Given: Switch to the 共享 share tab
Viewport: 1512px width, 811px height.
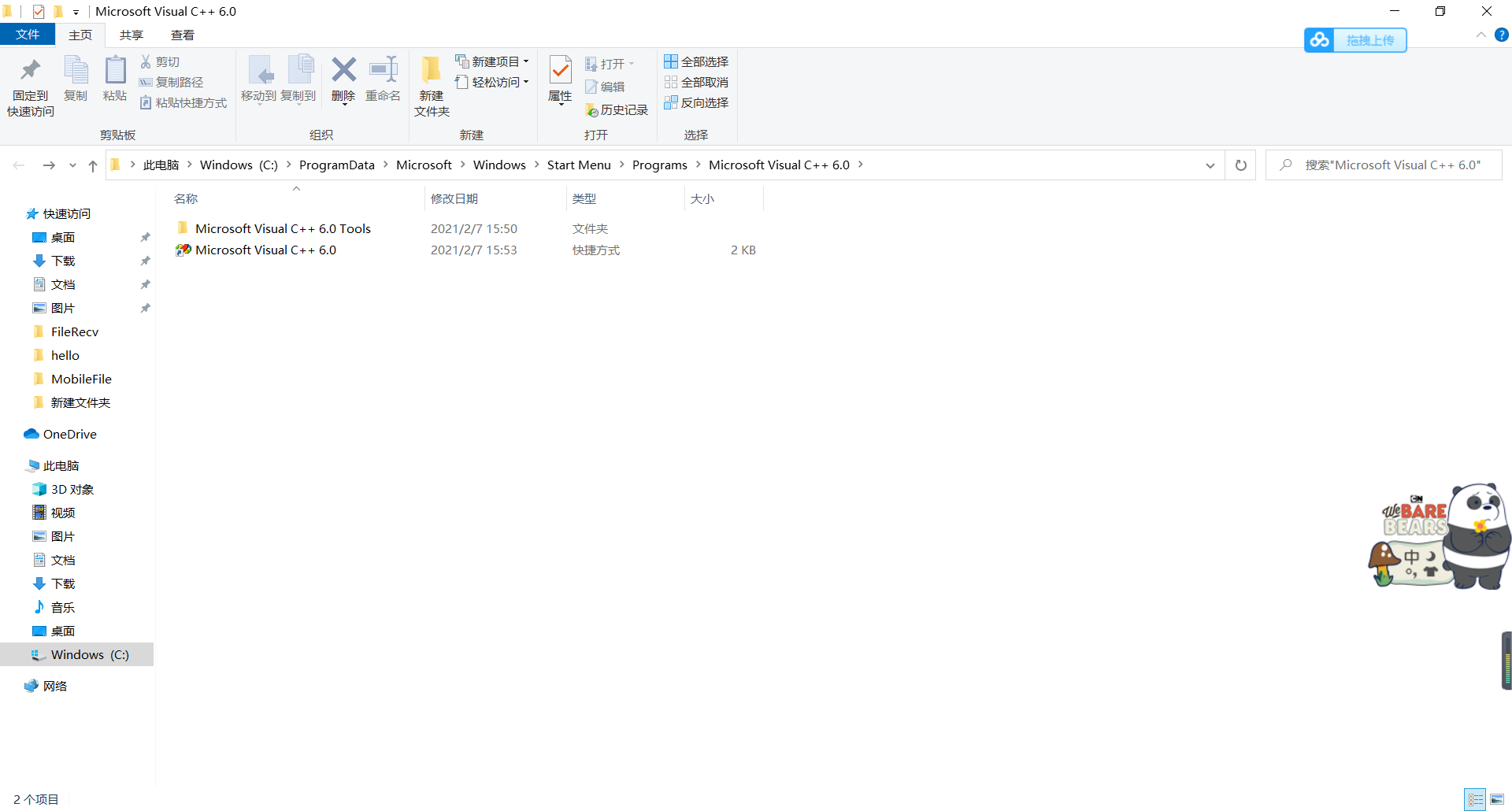Looking at the screenshot, I should pyautogui.click(x=132, y=35).
